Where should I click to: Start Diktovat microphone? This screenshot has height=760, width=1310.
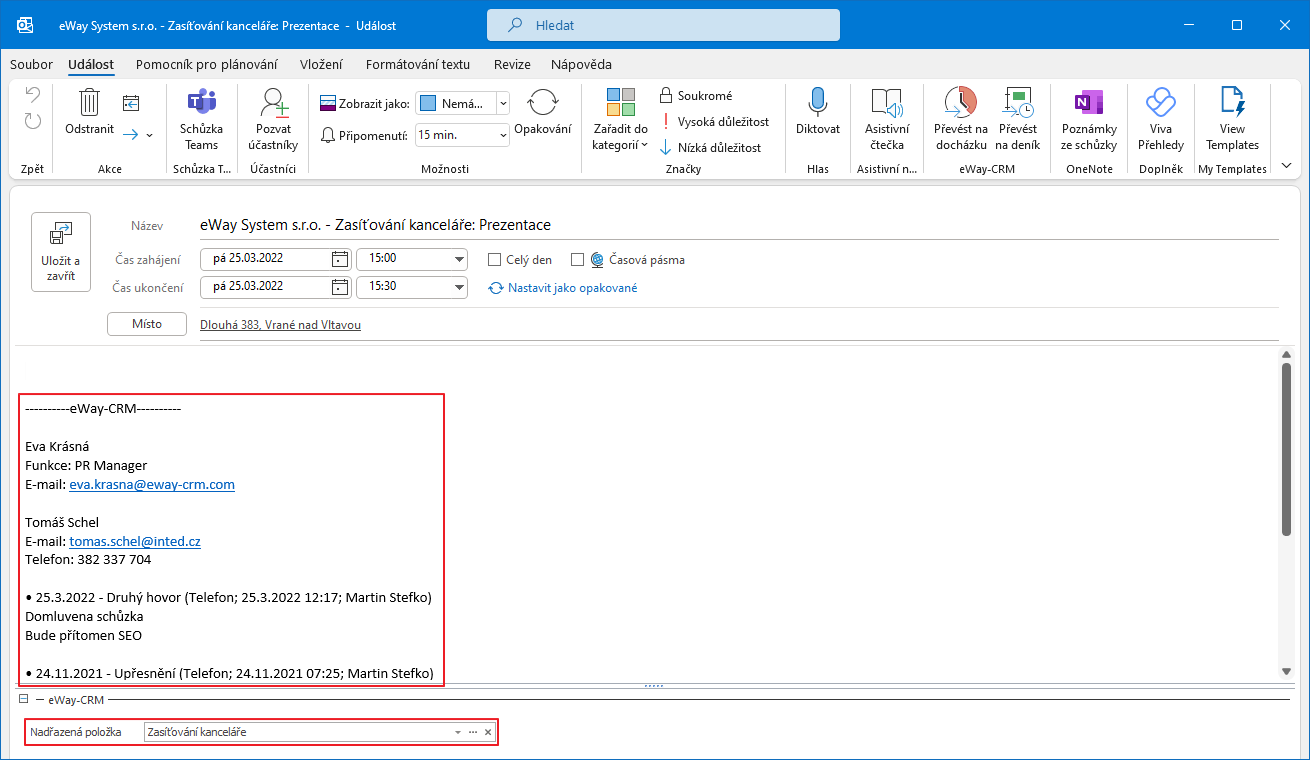coord(818,112)
